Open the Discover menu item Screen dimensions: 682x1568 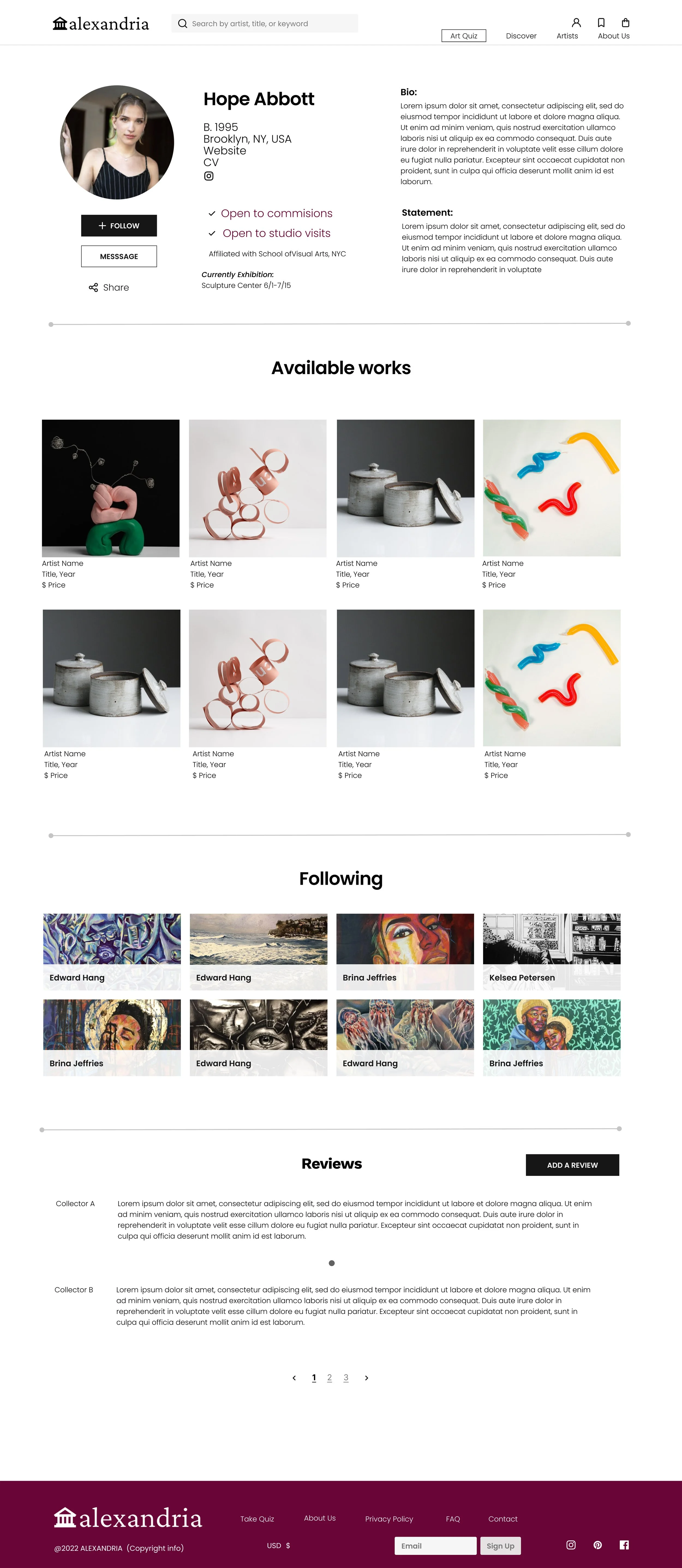point(521,36)
